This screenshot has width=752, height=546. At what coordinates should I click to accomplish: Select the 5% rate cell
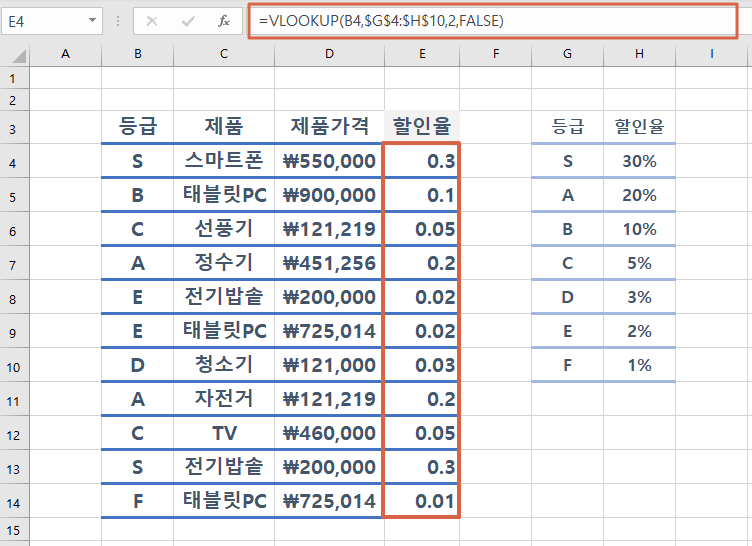[639, 263]
